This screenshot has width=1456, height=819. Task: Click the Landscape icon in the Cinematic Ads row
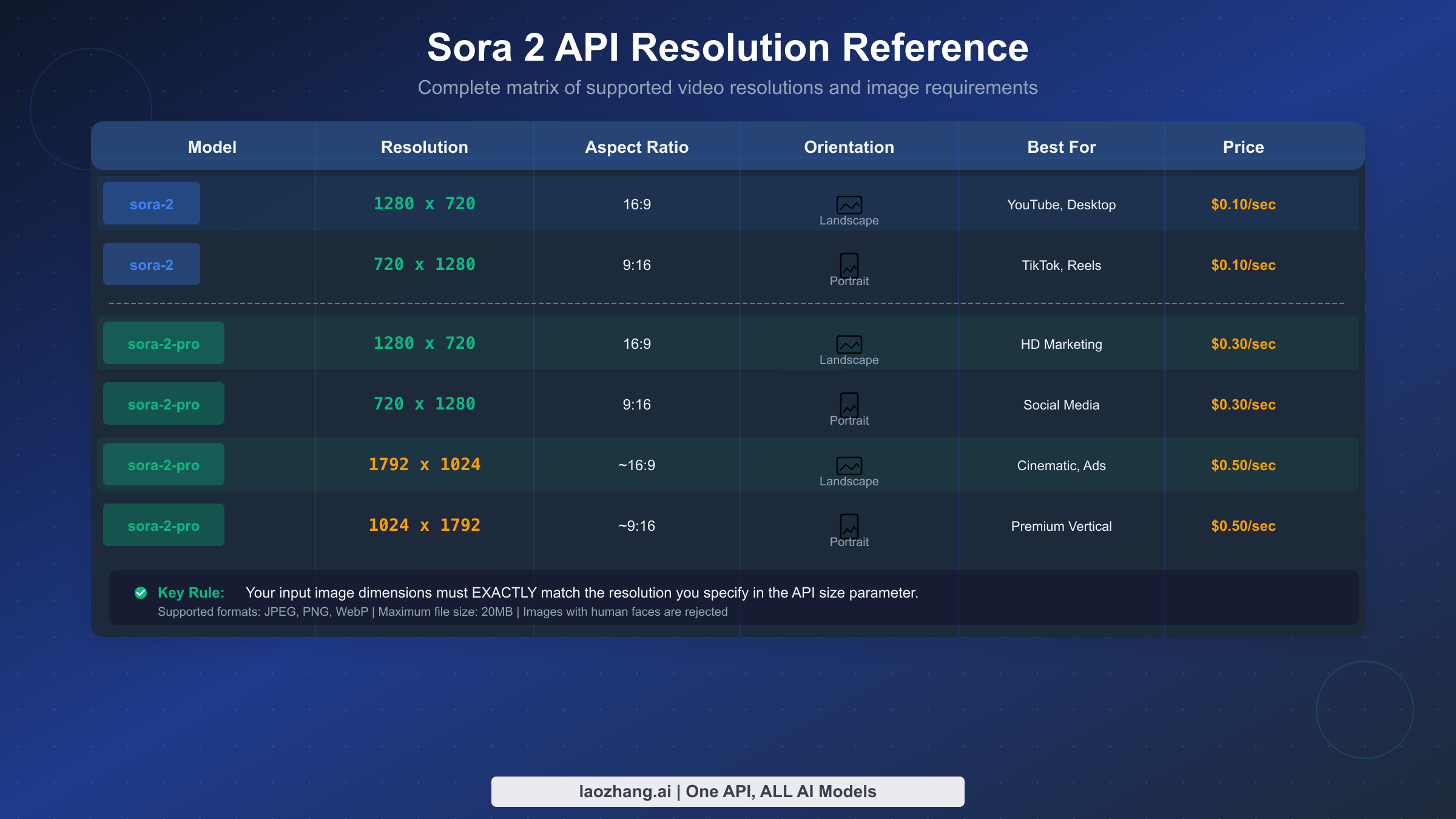click(849, 465)
